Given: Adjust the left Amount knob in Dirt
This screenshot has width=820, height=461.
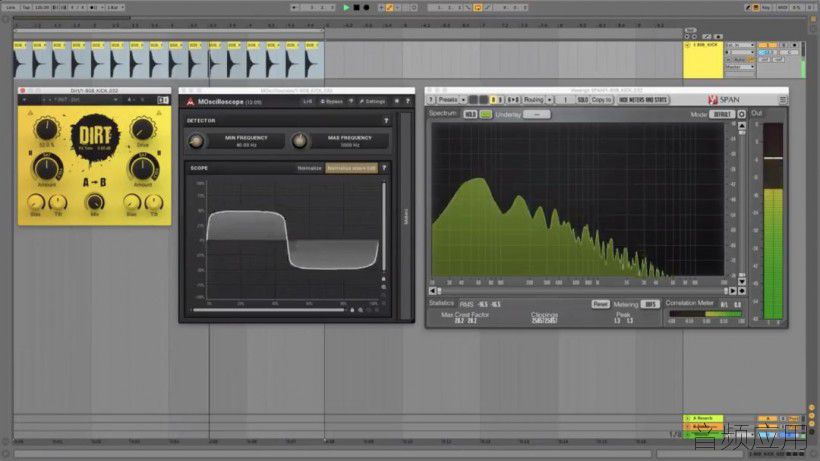Looking at the screenshot, I should (x=47, y=167).
